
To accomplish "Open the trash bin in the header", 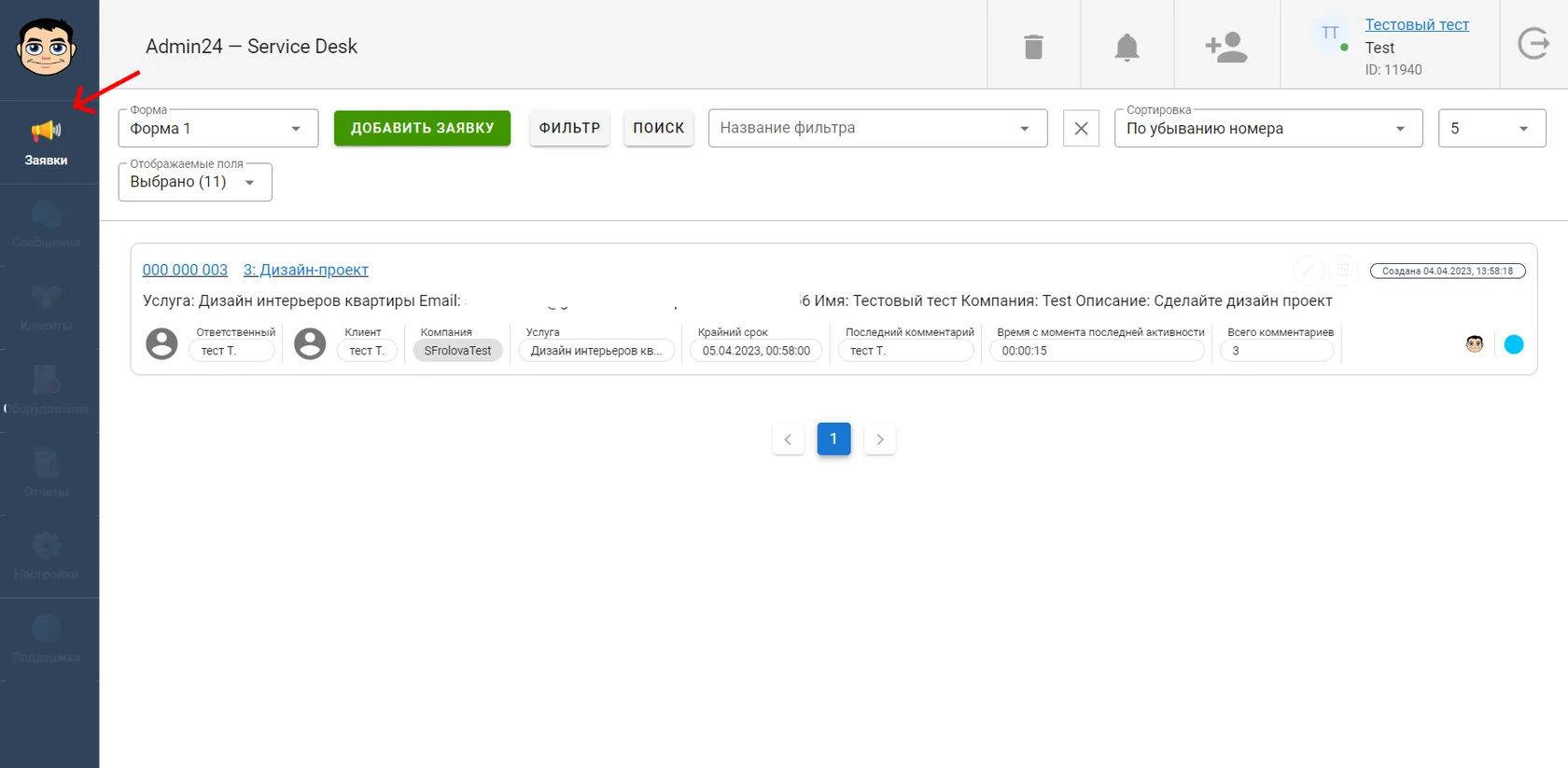I will click(1033, 47).
